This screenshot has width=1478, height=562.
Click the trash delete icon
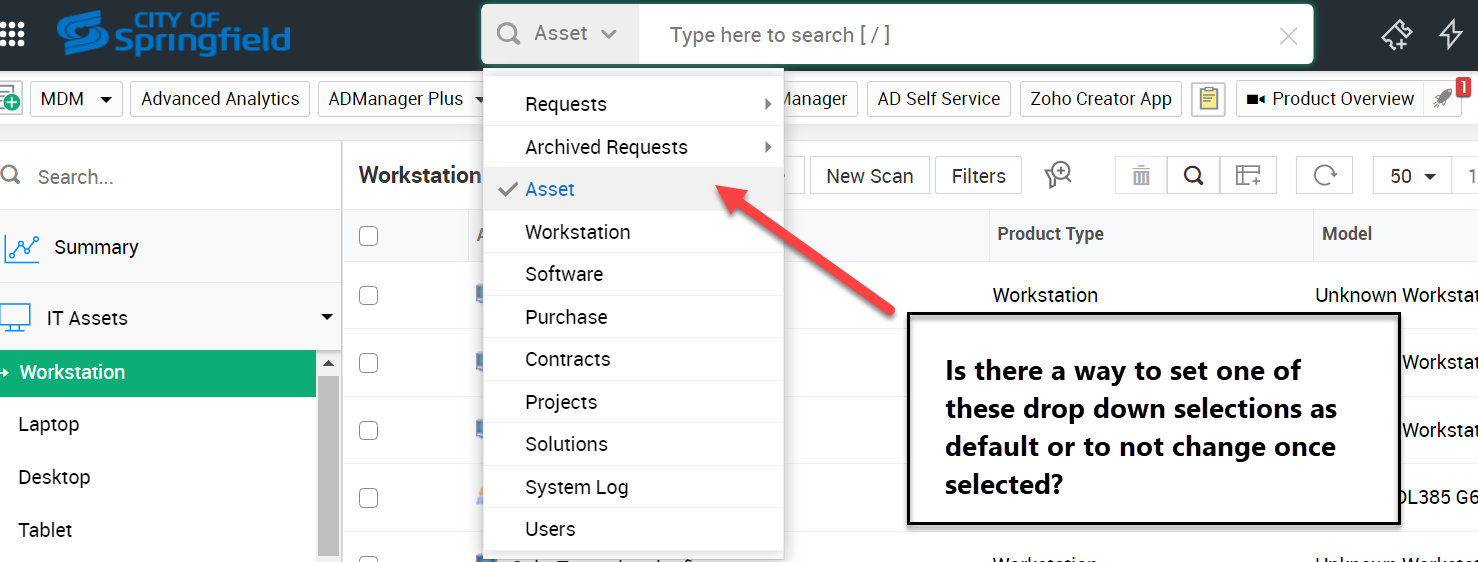1141,176
